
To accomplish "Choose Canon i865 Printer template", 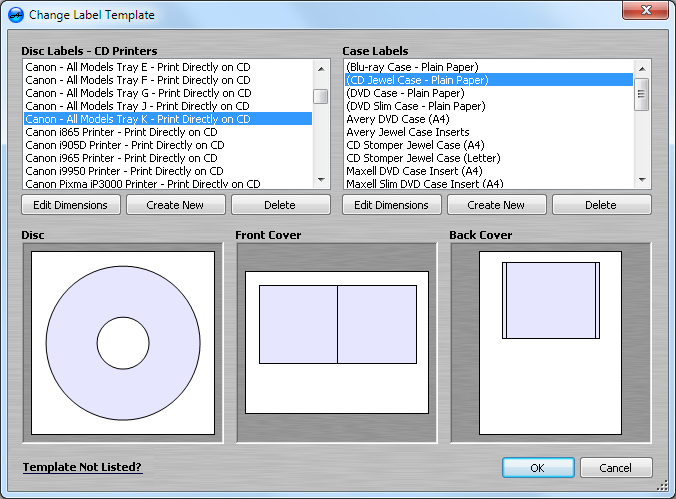I will point(168,132).
